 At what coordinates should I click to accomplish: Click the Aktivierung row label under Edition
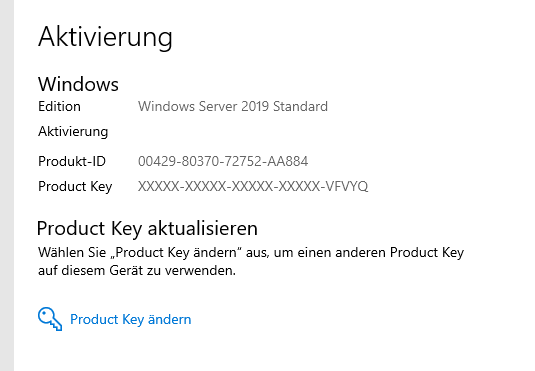pyautogui.click(x=73, y=131)
